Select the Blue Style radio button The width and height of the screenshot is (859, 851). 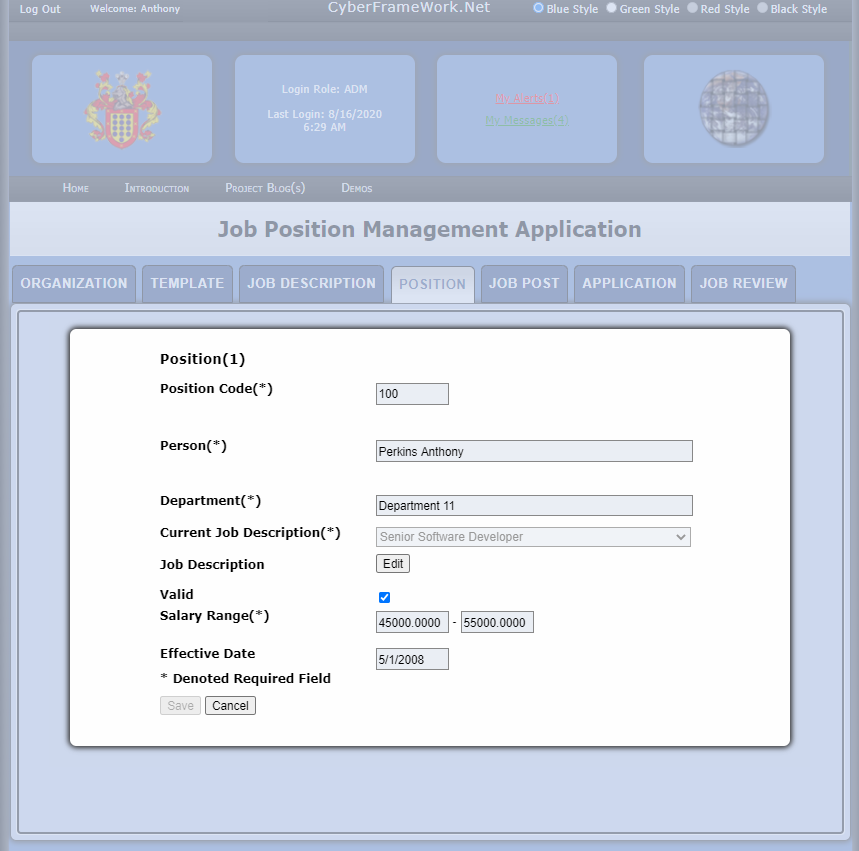(539, 8)
